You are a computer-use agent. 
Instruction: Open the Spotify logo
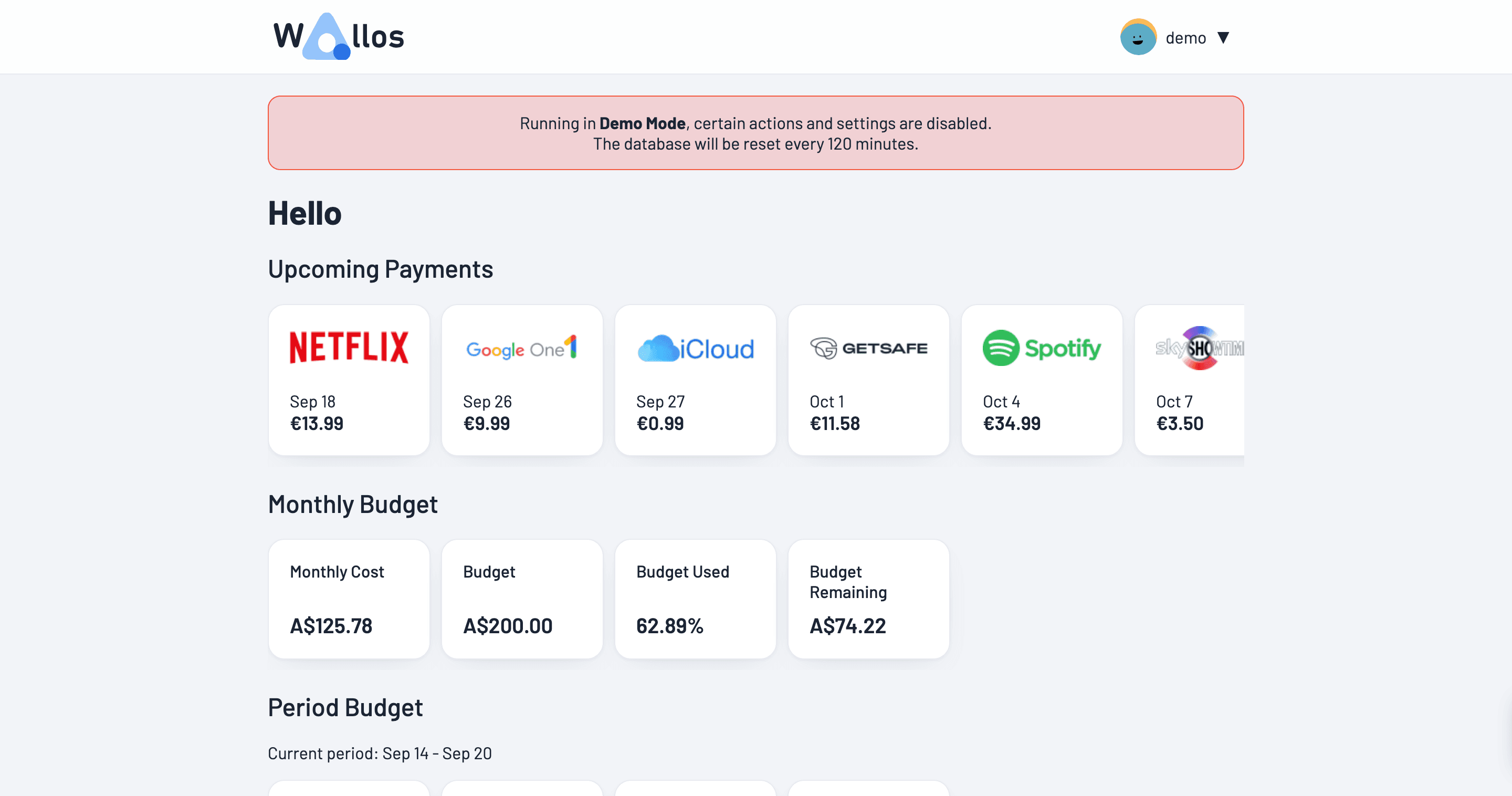[1042, 348]
